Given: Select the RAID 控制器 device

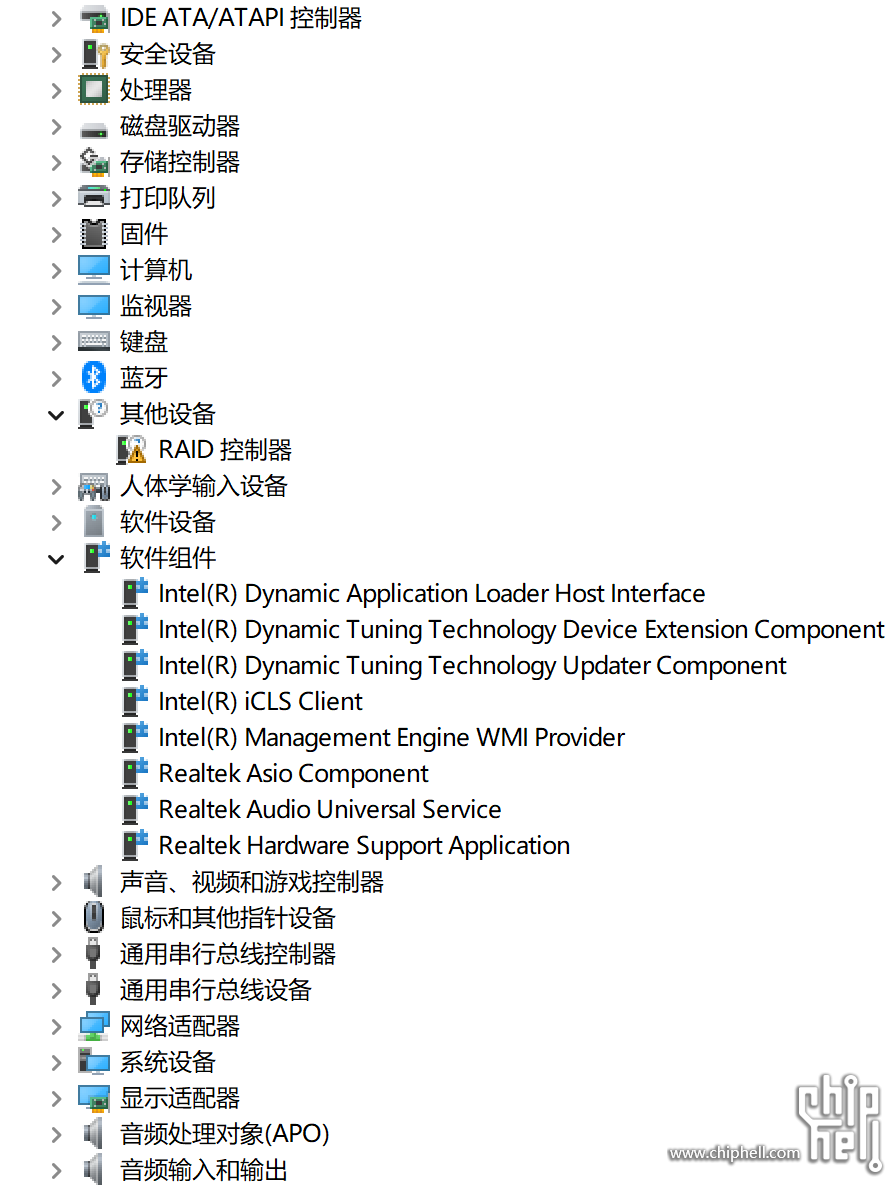Looking at the screenshot, I should point(225,449).
